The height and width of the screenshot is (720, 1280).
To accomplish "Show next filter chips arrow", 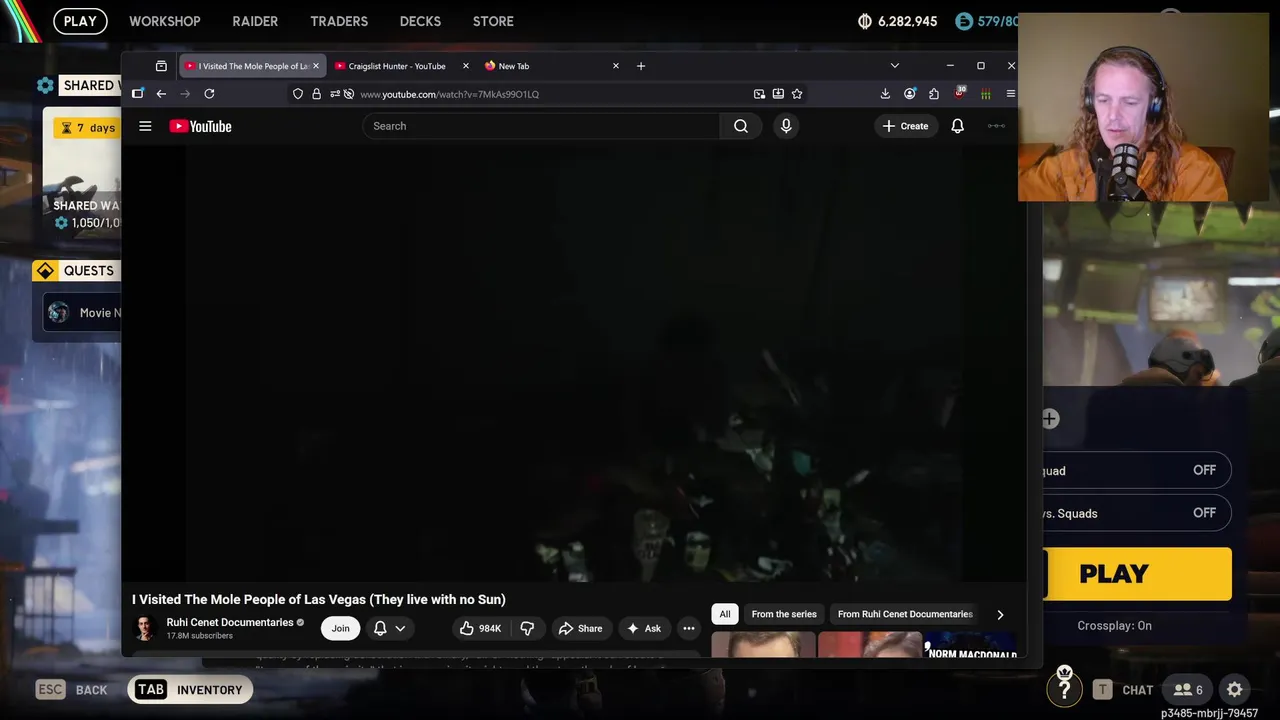I will pos(1000,614).
